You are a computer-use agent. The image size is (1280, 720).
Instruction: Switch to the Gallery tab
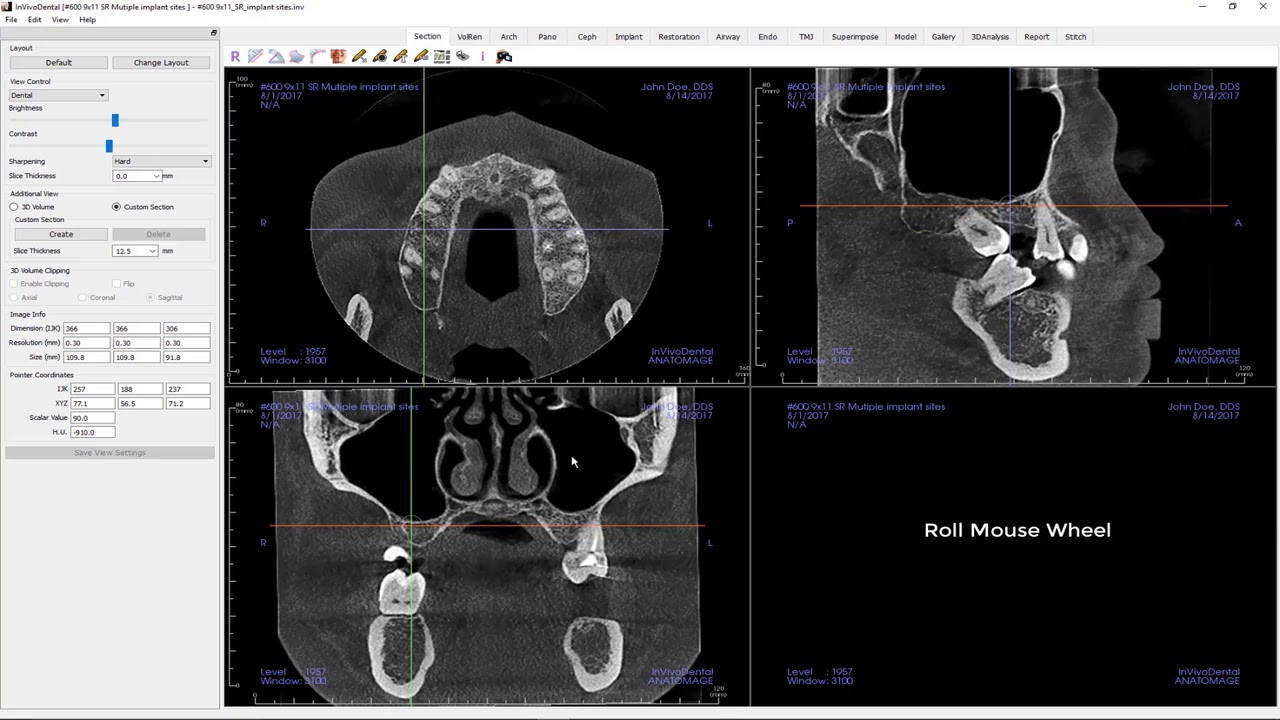(944, 37)
